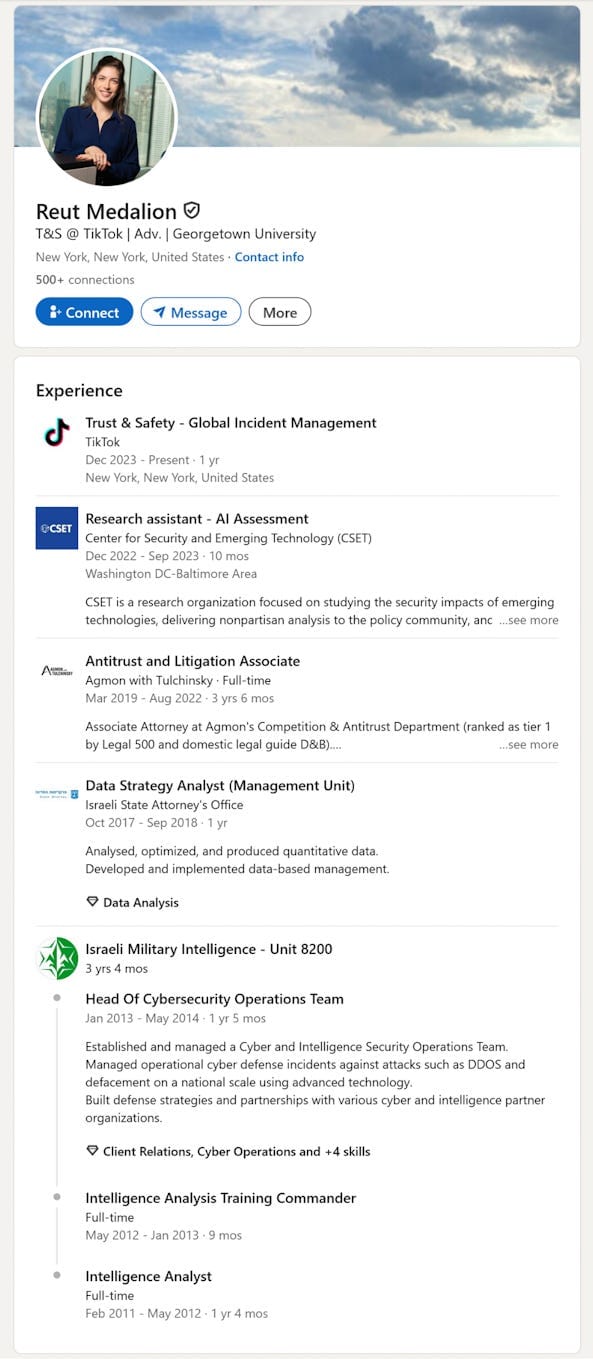Click the diamond icon beside Client Relations skills
The height and width of the screenshot is (1366, 593).
pyautogui.click(x=92, y=1151)
